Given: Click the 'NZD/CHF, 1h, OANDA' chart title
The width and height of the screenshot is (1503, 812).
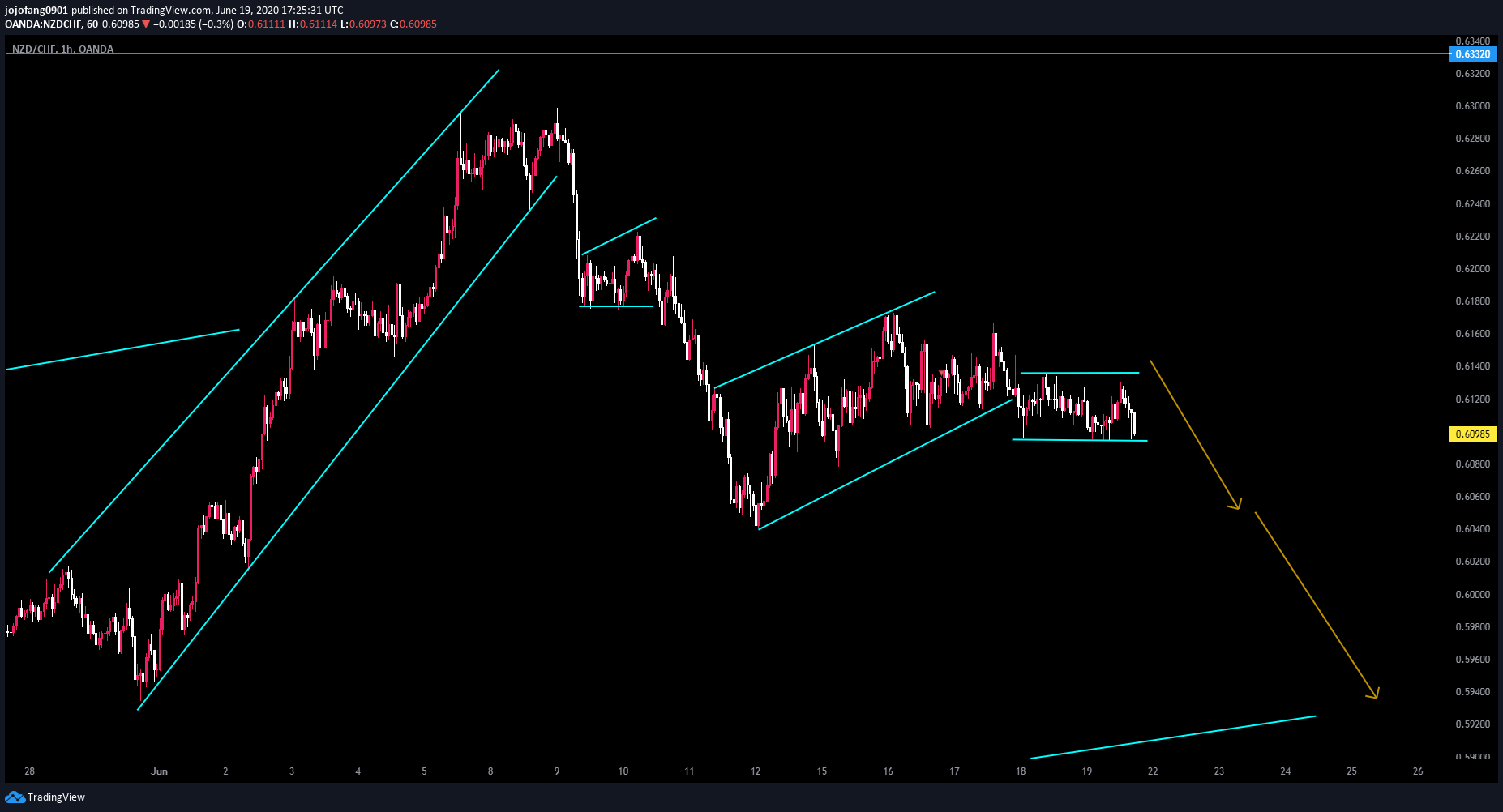Looking at the screenshot, I should (62, 49).
